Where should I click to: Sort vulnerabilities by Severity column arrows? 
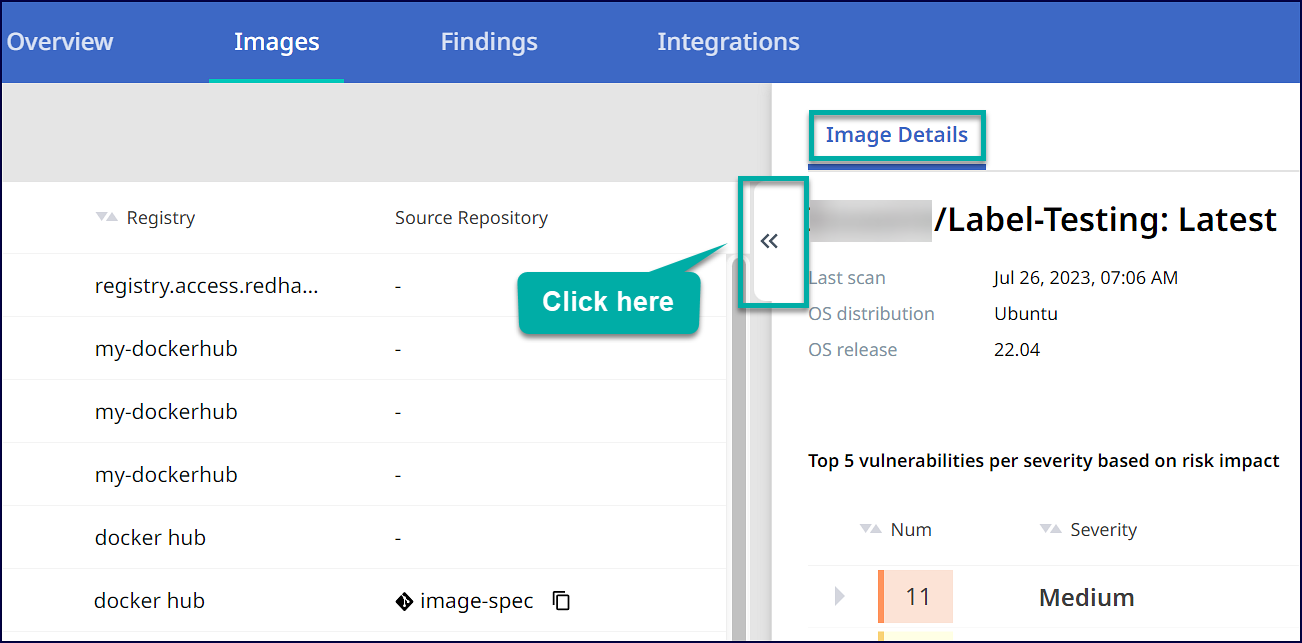pyautogui.click(x=1049, y=529)
